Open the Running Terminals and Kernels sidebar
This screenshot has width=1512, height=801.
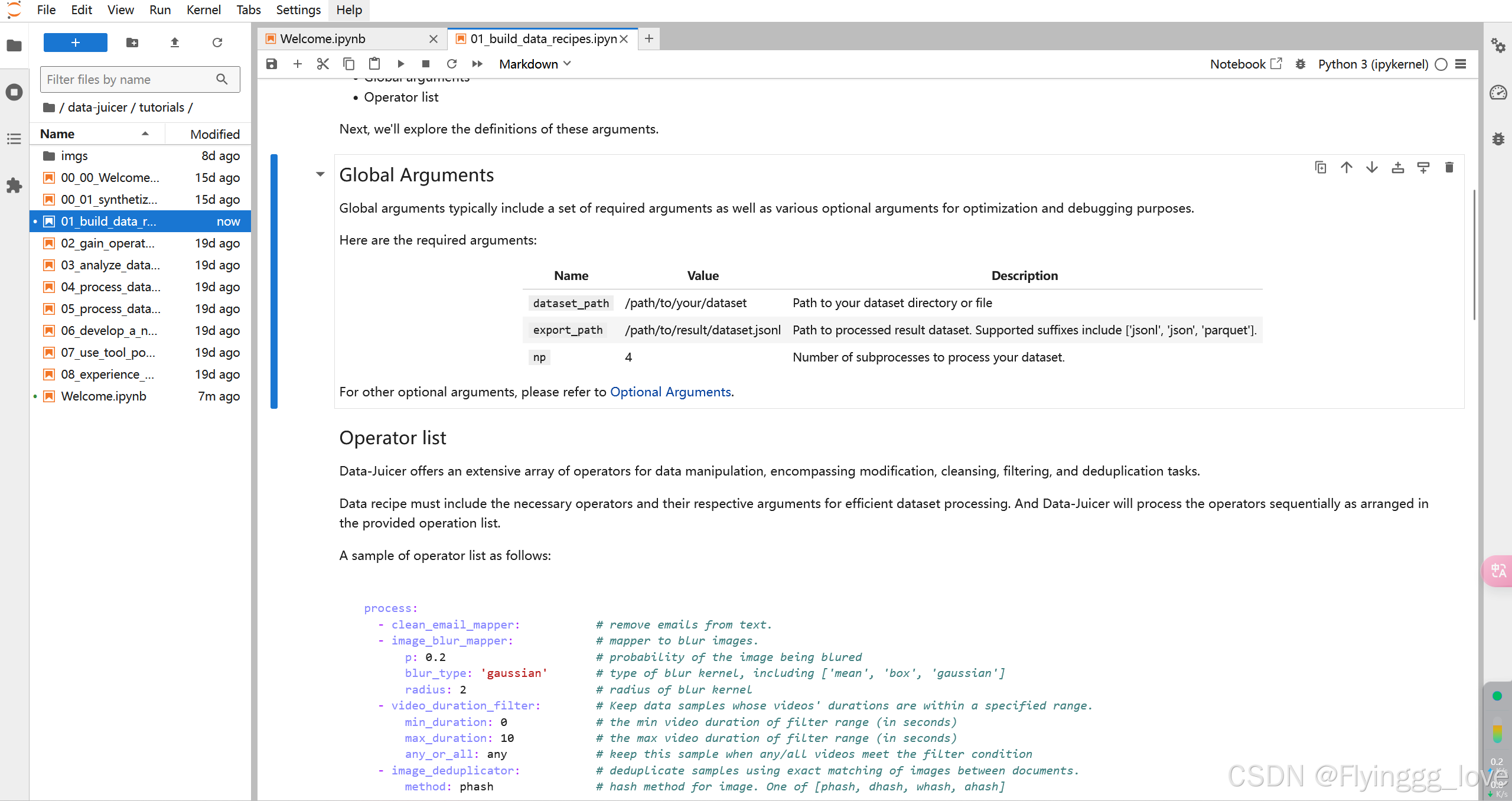pos(14,92)
